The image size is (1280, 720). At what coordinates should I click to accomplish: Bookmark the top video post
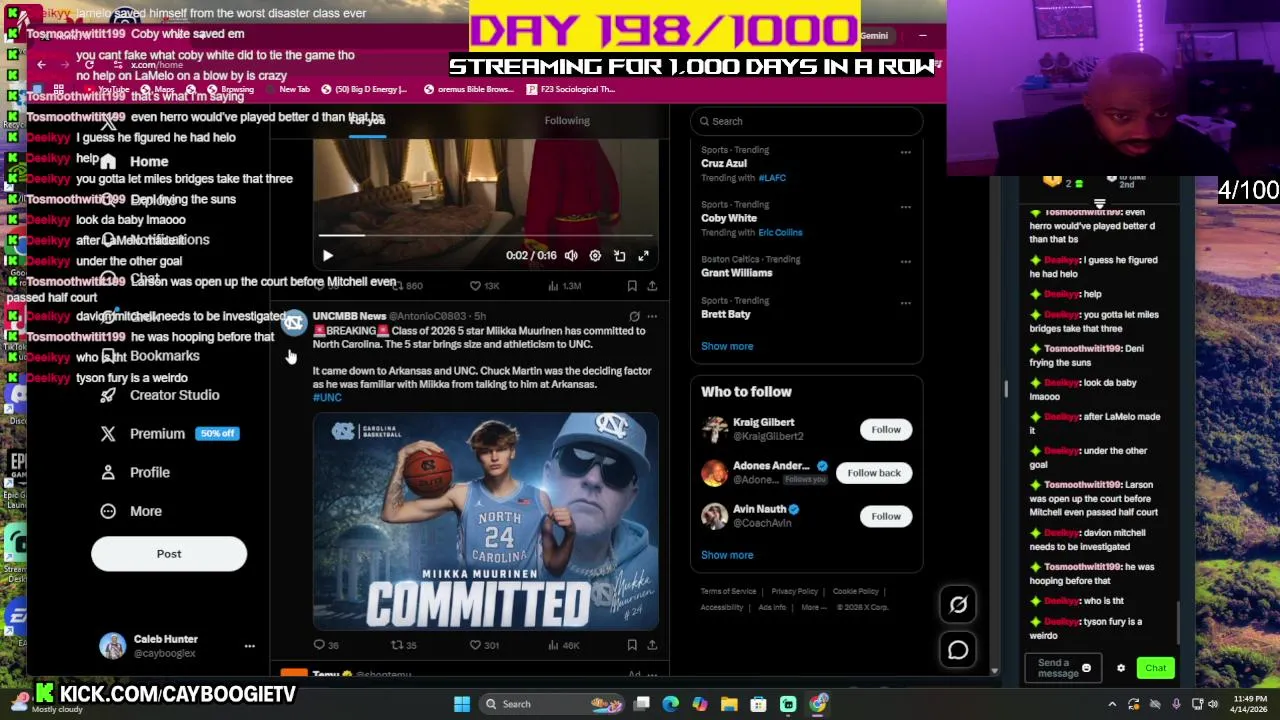pos(632,286)
